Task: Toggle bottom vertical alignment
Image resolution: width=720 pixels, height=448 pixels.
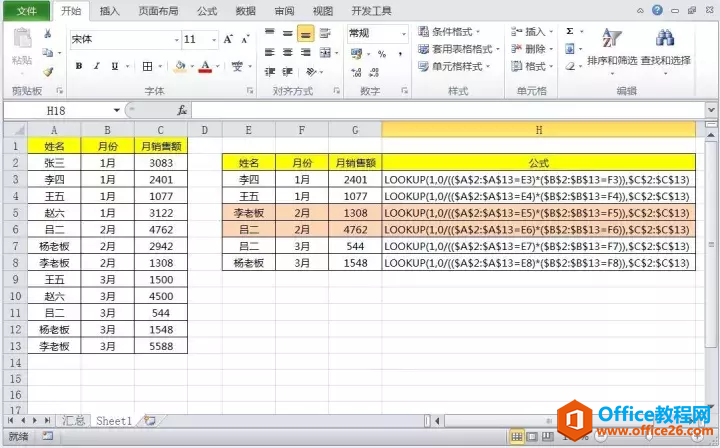Action: click(305, 34)
